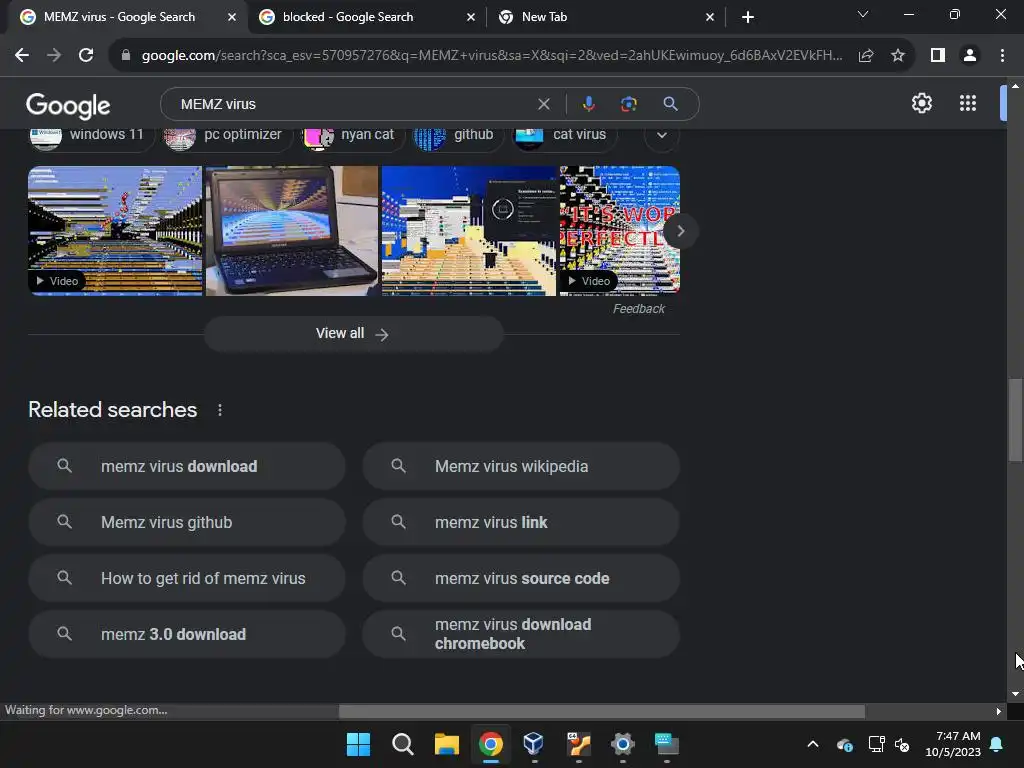Switch to blocked Google Search tab

click(x=348, y=17)
